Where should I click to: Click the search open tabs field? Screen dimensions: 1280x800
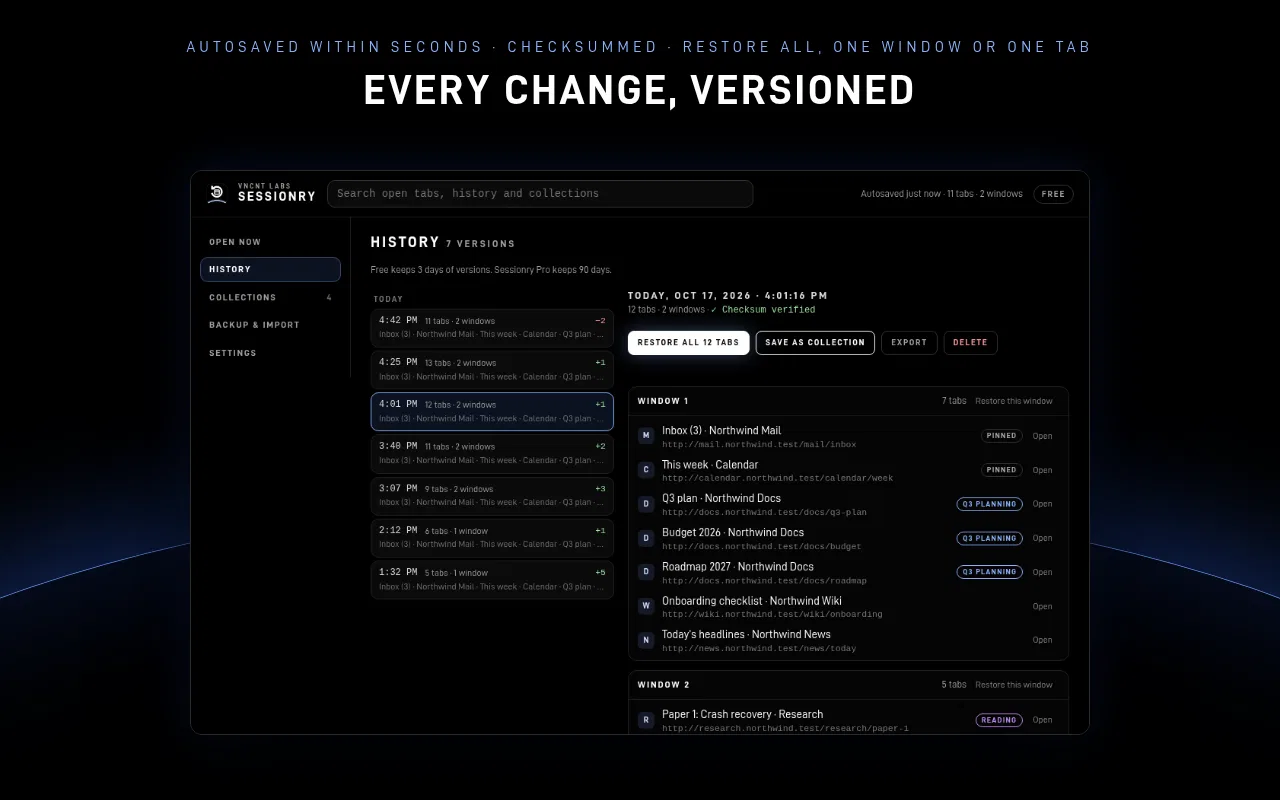pyautogui.click(x=540, y=194)
